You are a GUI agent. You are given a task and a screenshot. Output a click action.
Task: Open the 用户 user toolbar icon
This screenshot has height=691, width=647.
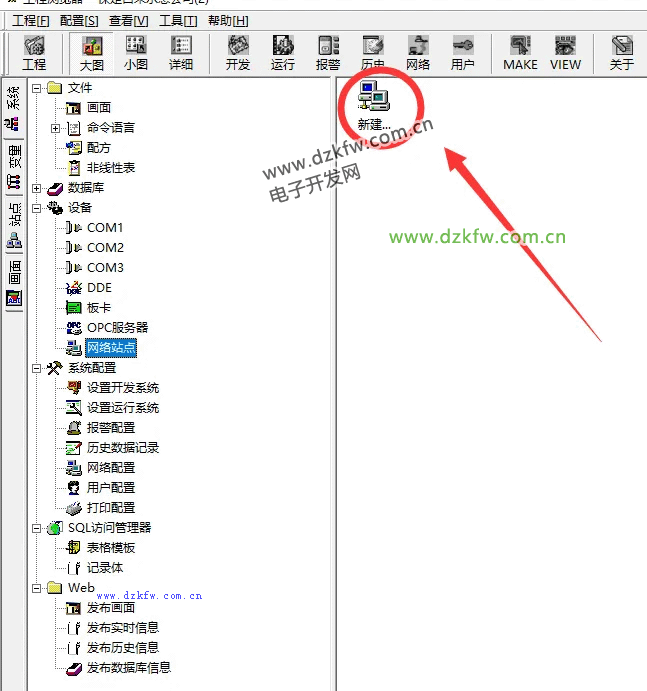pos(463,52)
